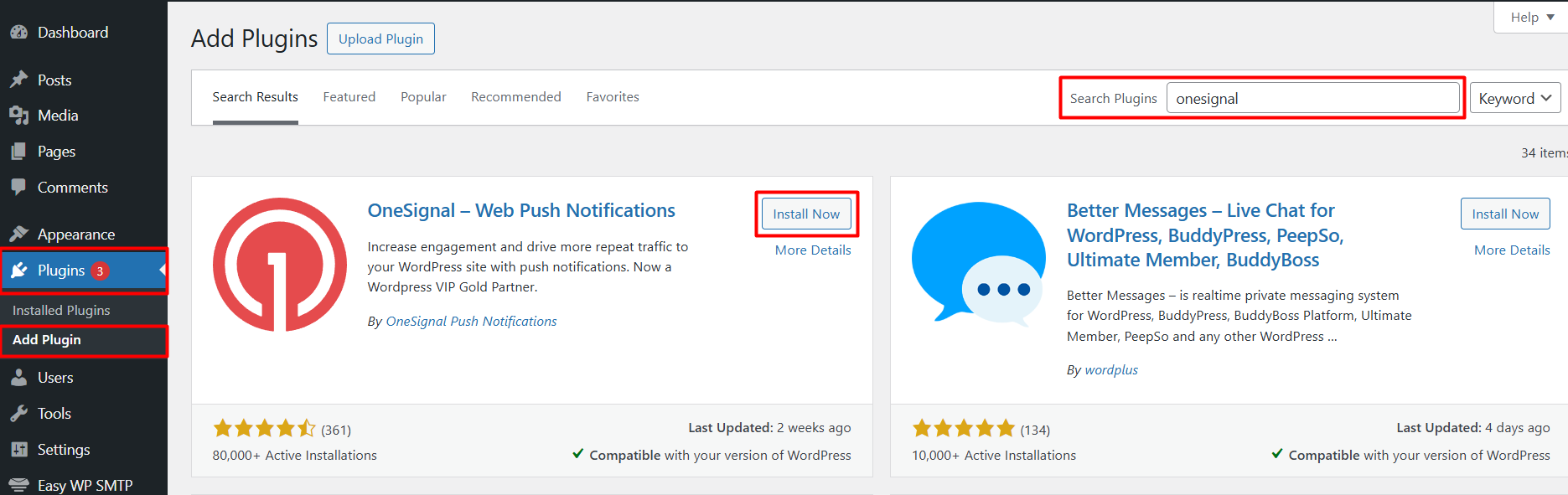Image resolution: width=1568 pixels, height=495 pixels.
Task: Click the Comments speech bubble icon
Action: click(x=18, y=187)
